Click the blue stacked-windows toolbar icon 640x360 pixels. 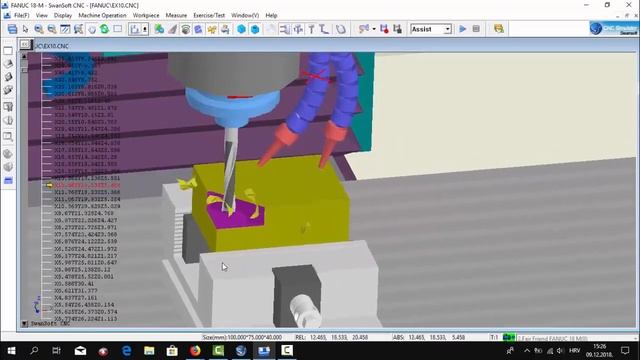click(13, 29)
